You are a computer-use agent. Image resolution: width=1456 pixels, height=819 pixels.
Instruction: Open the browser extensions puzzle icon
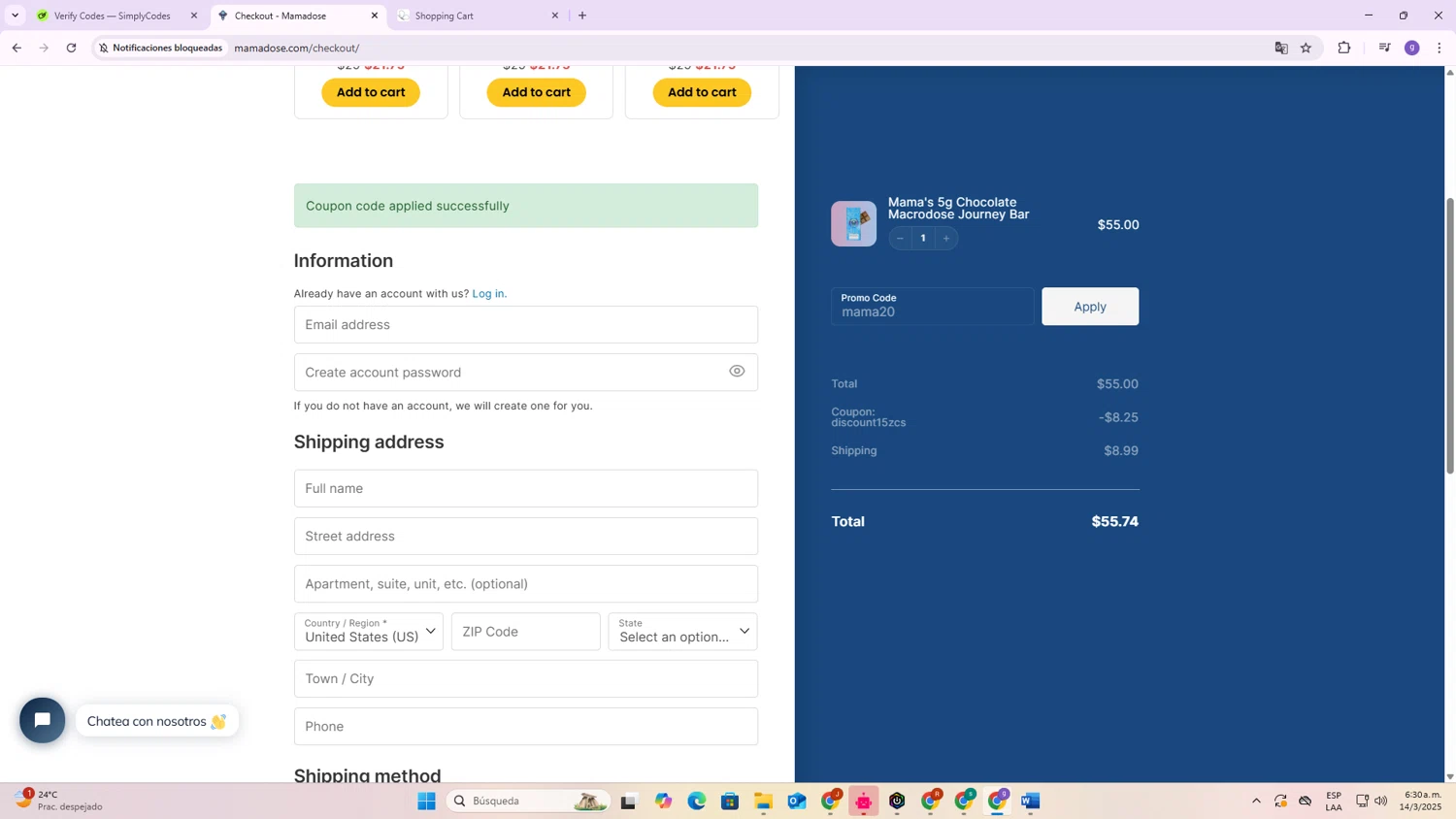1344,48
